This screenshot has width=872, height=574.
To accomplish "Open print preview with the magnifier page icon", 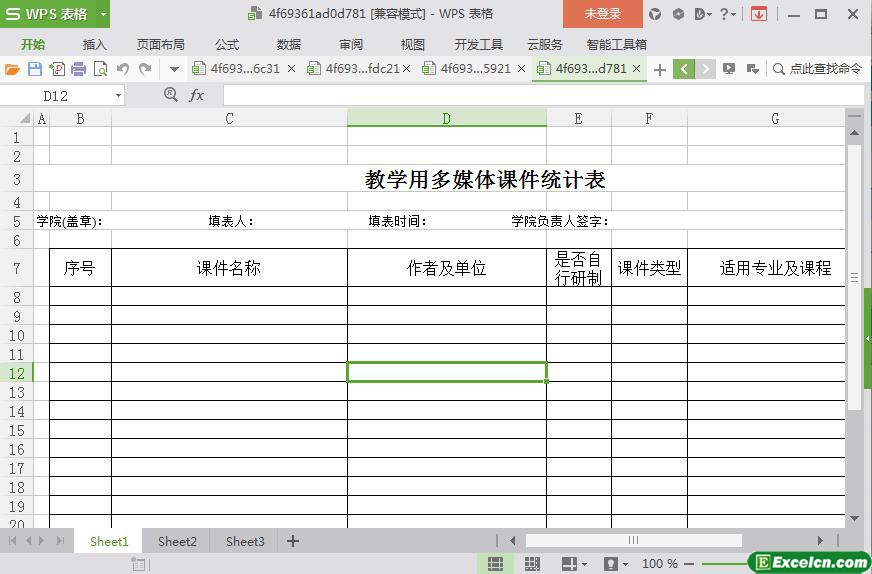I will tap(101, 69).
